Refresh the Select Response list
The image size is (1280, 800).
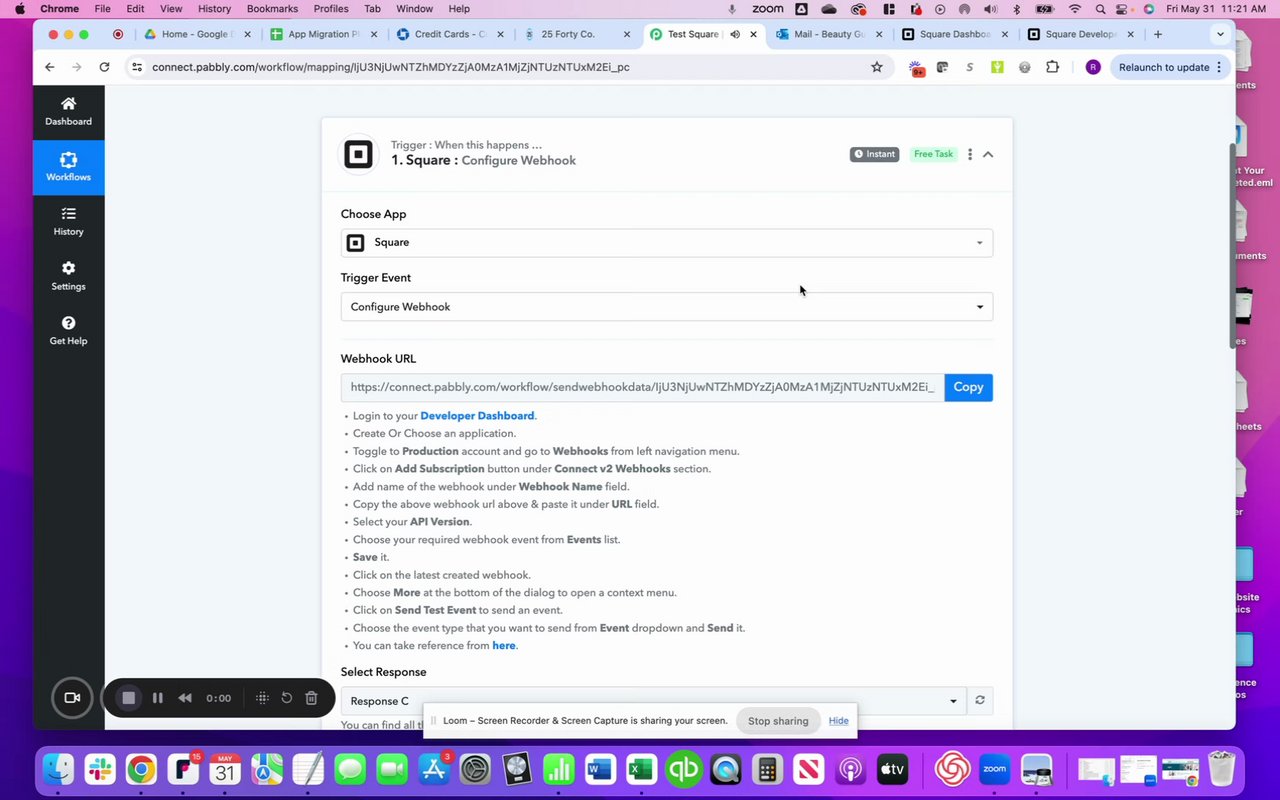[980, 701]
